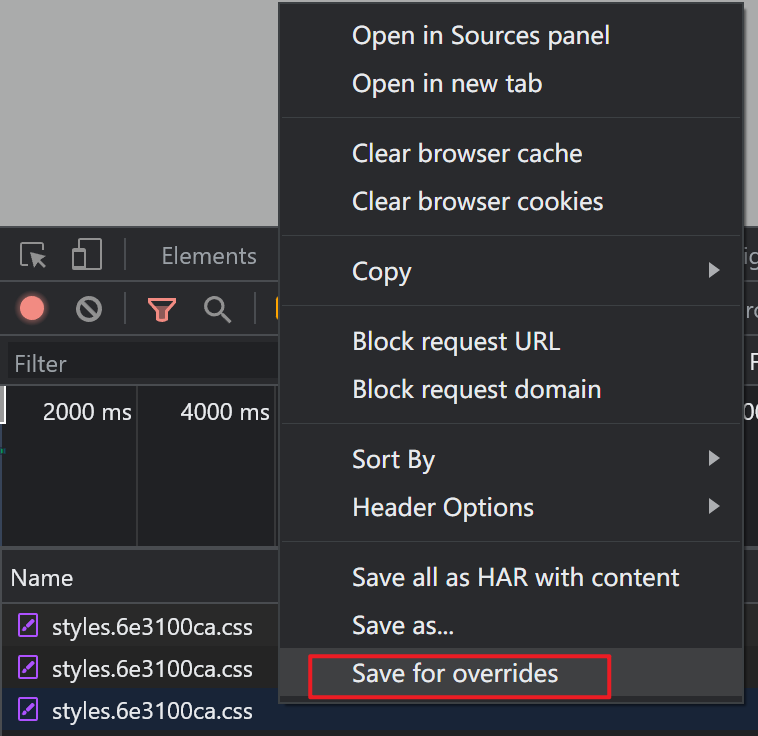
Task: Type in the Filter input field
Action: [140, 363]
